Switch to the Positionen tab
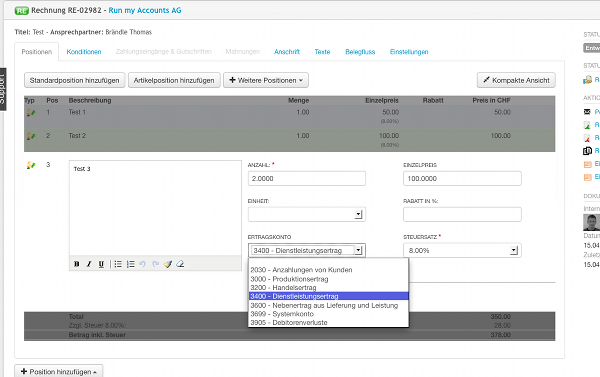 (x=37, y=52)
